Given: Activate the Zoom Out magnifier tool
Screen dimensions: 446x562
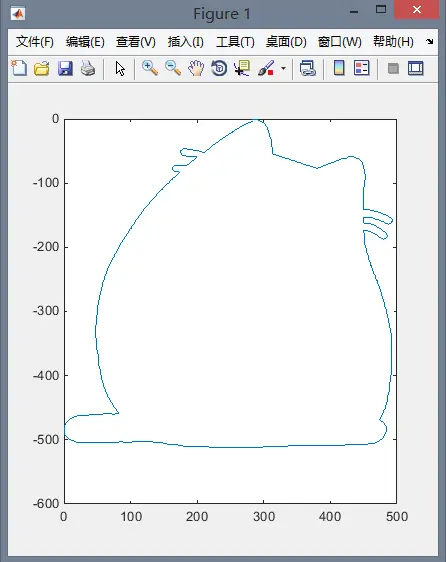Looking at the screenshot, I should click(173, 68).
